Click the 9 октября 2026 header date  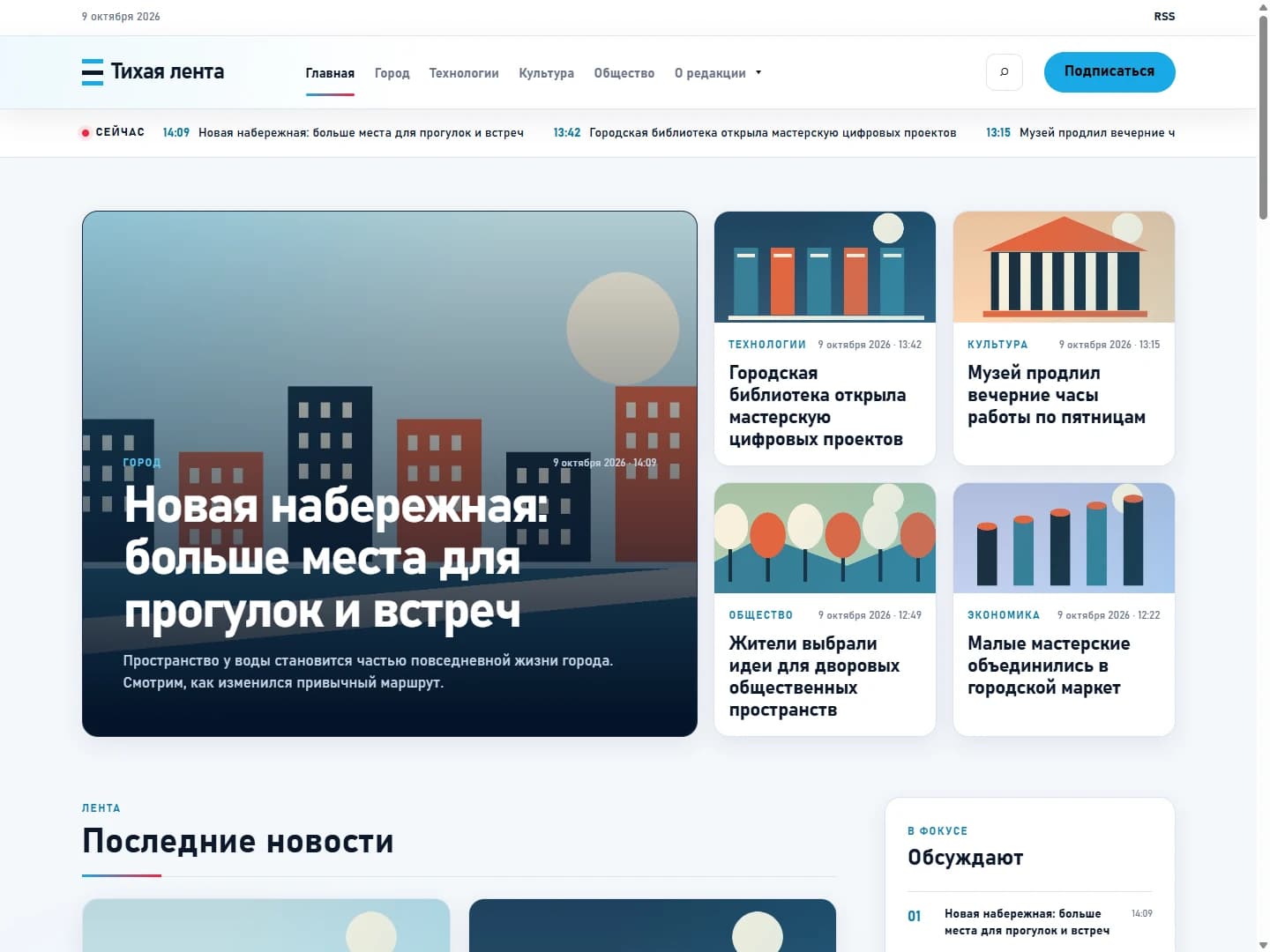[x=121, y=17]
